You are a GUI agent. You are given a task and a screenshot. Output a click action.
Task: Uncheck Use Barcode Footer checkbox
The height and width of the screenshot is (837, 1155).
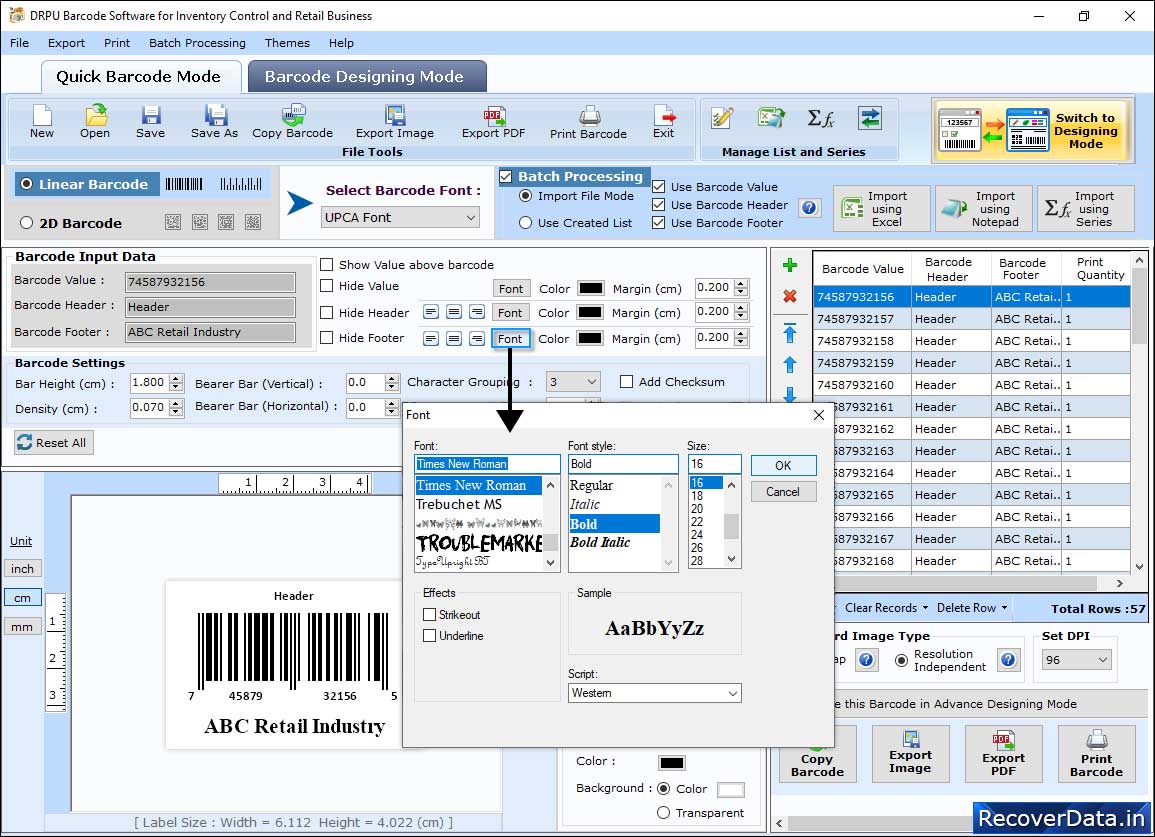[659, 223]
